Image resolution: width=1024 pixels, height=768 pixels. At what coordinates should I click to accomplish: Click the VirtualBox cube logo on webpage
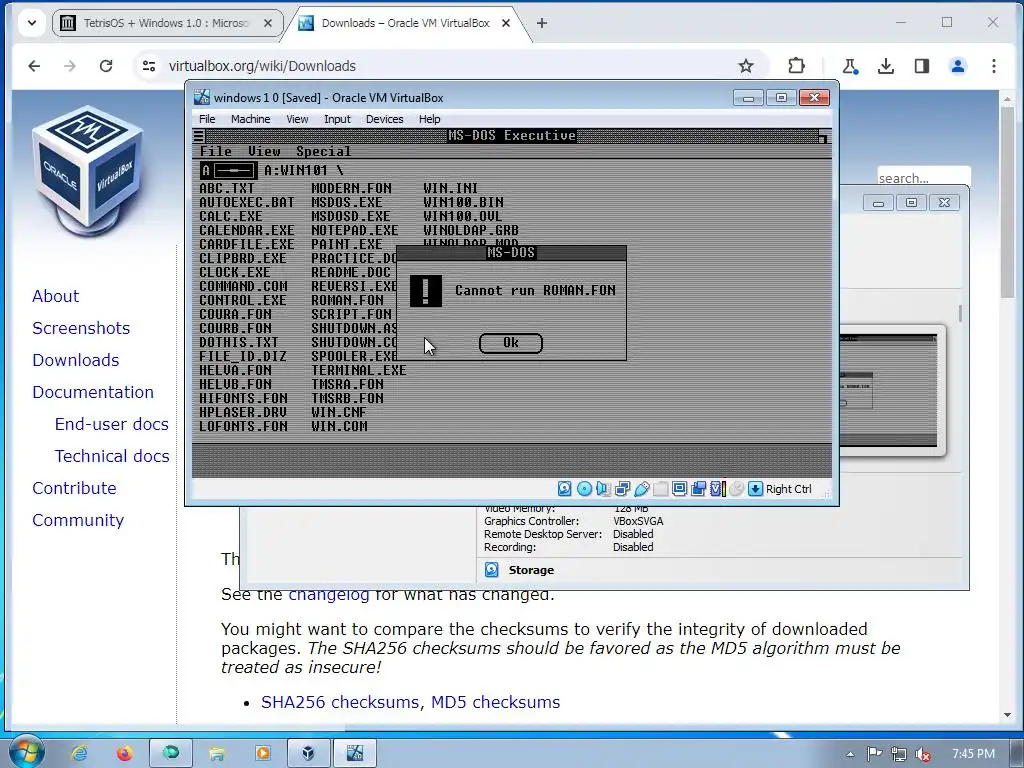pos(88,172)
